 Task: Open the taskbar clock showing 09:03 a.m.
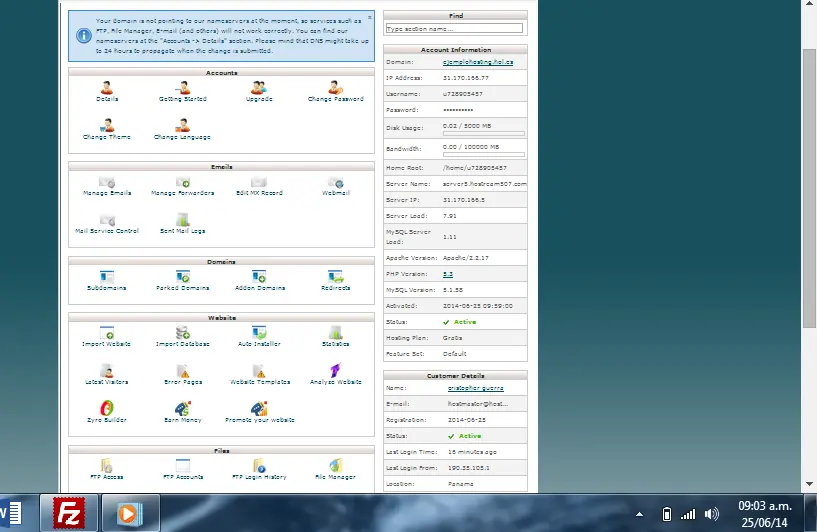(x=765, y=514)
